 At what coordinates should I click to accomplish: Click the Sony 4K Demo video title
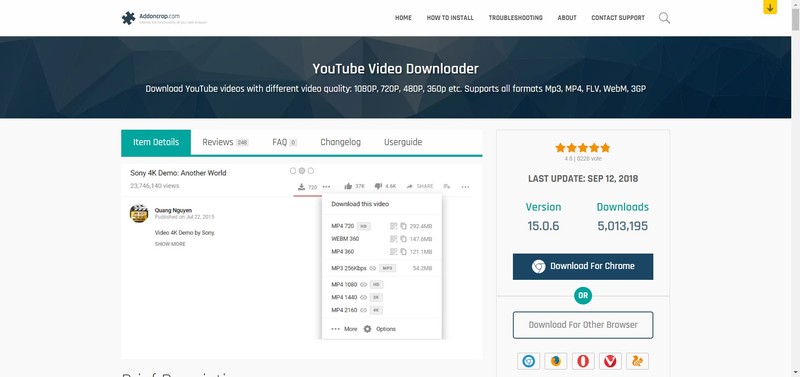pos(178,173)
